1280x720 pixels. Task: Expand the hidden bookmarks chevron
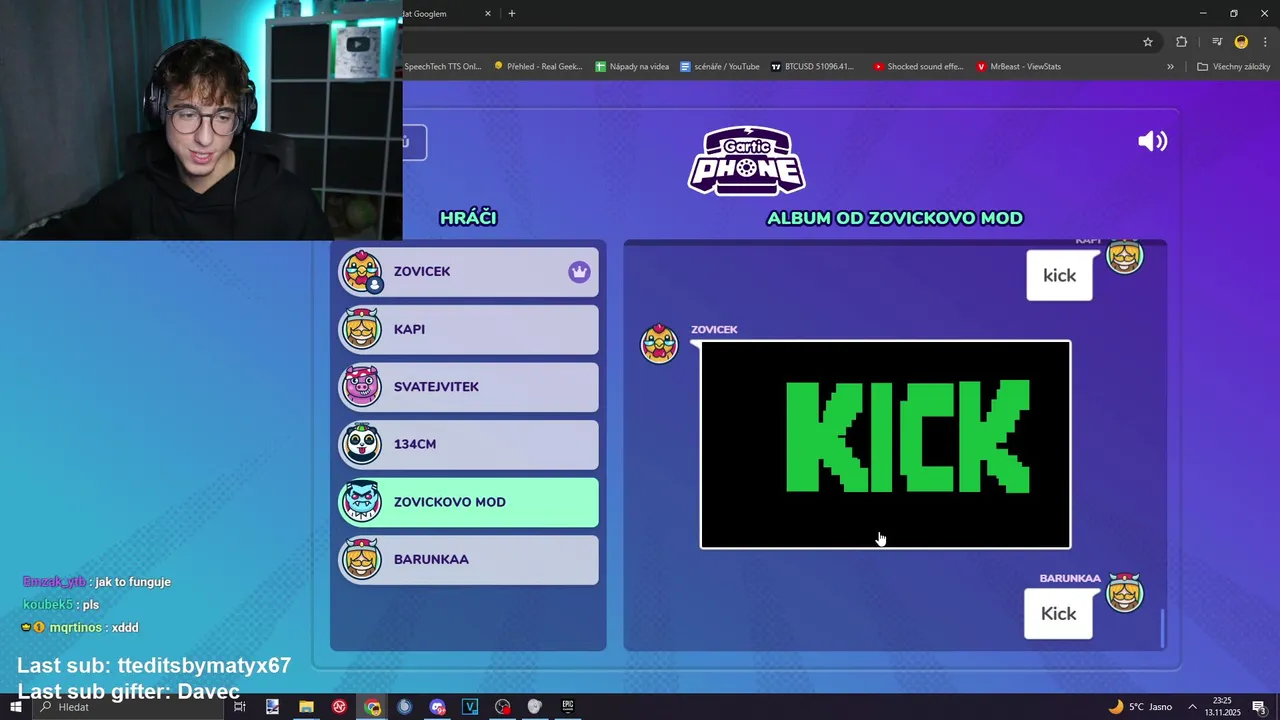tap(1170, 67)
